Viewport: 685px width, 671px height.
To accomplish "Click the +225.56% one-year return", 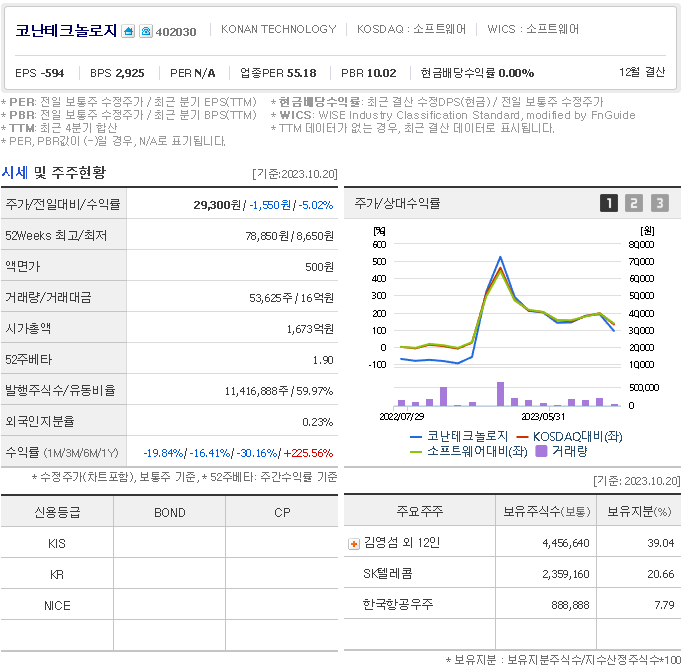I will (x=308, y=453).
